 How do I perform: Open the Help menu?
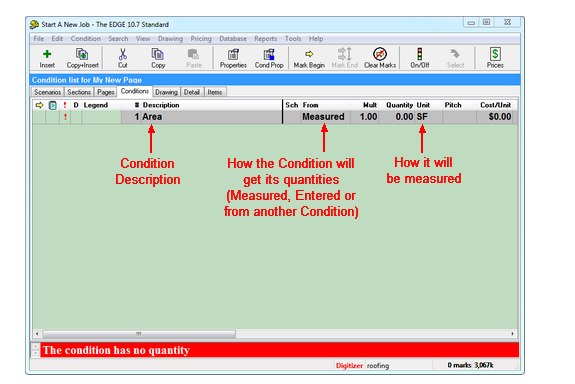(316, 39)
